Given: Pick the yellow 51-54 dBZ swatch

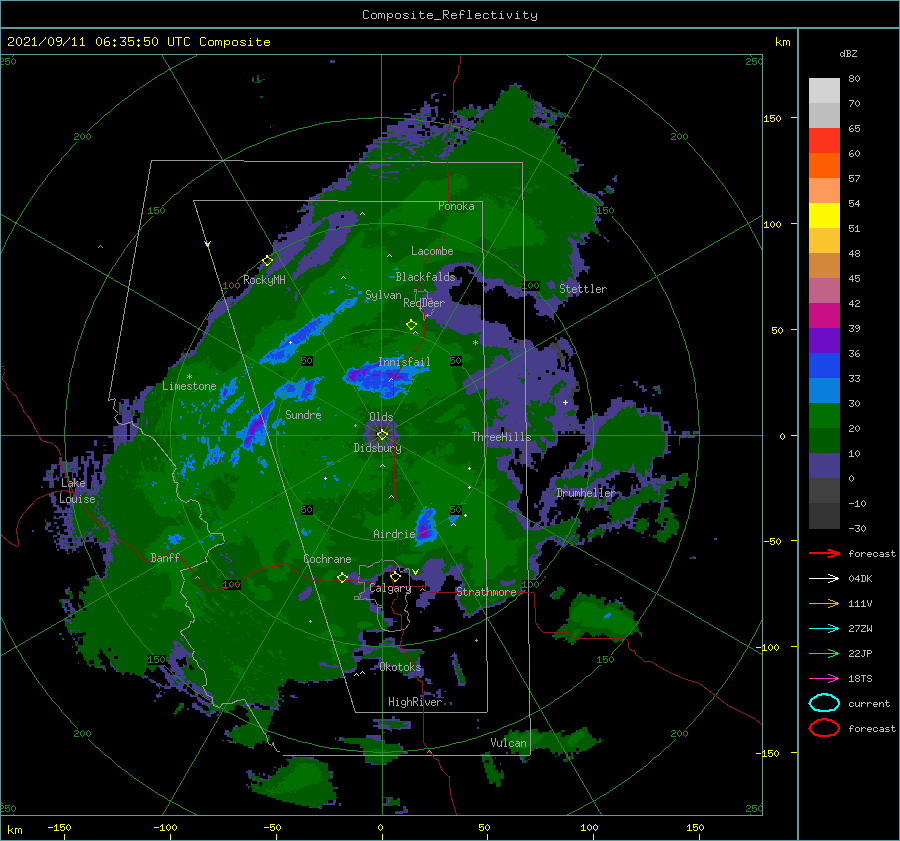Looking at the screenshot, I should point(824,216).
